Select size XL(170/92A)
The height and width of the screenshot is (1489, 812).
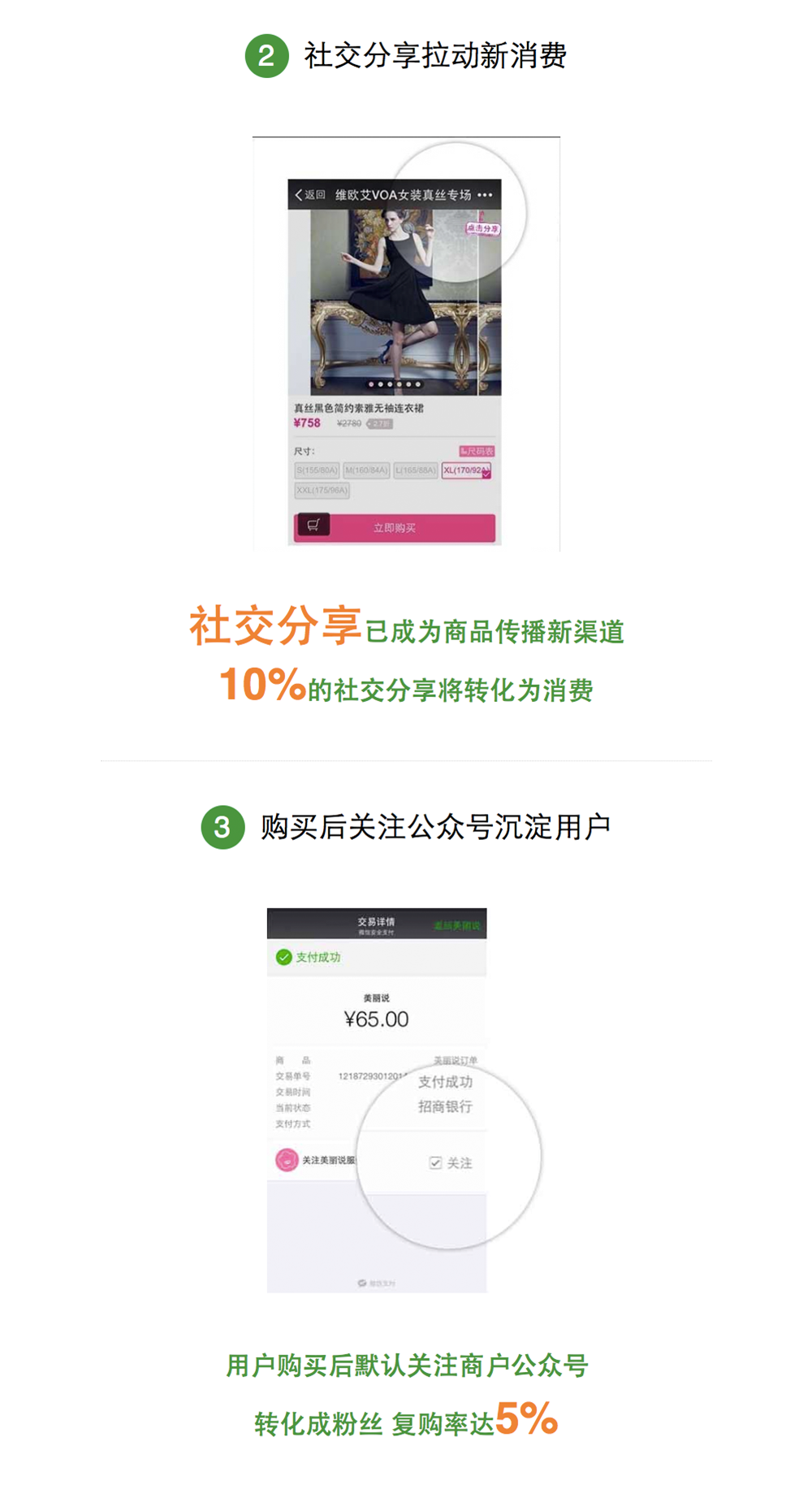click(466, 470)
